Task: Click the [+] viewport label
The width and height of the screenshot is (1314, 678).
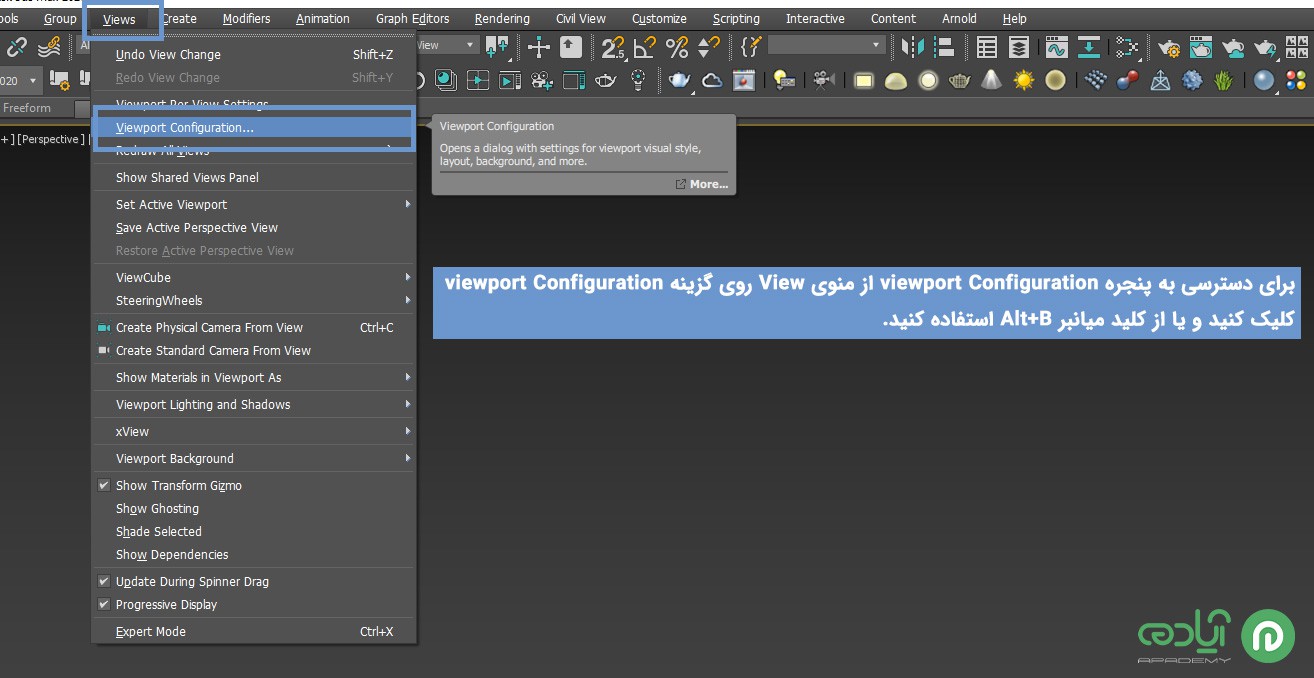Action: 6,139
